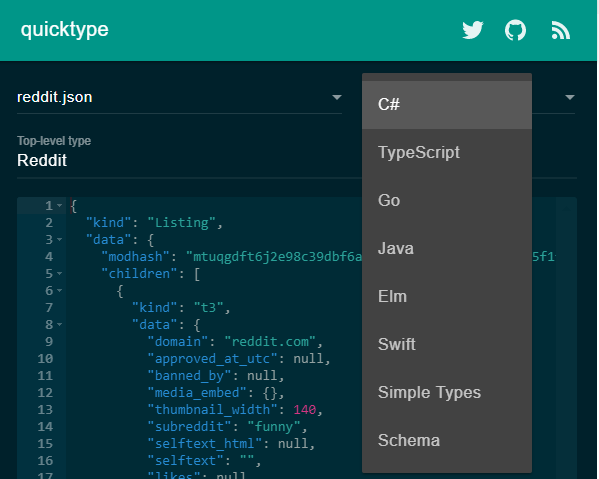Image resolution: width=599 pixels, height=479 pixels.
Task: Open the RSS feed icon
Action: tap(560, 30)
